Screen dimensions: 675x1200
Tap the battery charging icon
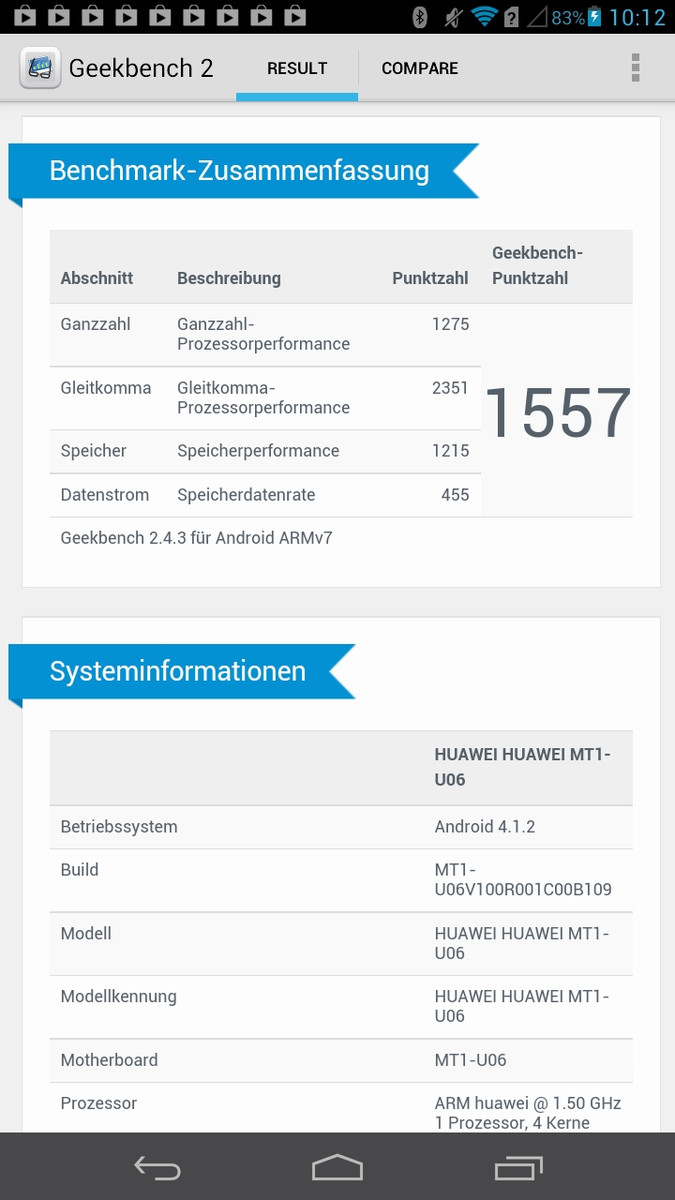pyautogui.click(x=596, y=17)
